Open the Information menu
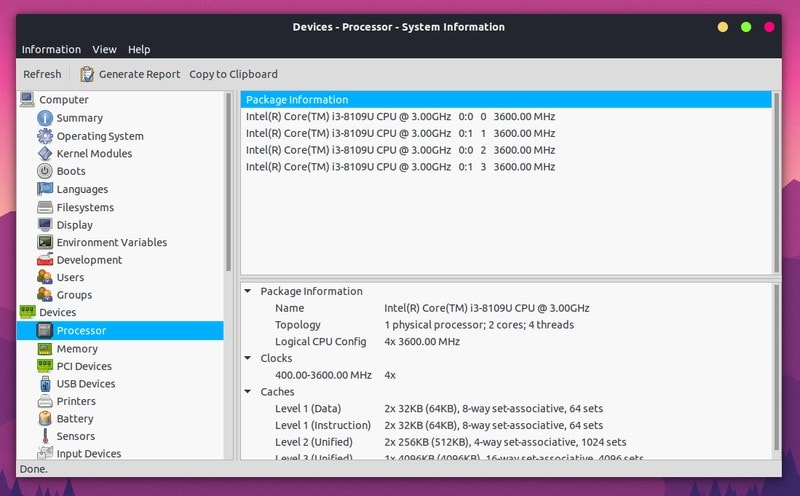This screenshot has width=800, height=496. tap(51, 49)
